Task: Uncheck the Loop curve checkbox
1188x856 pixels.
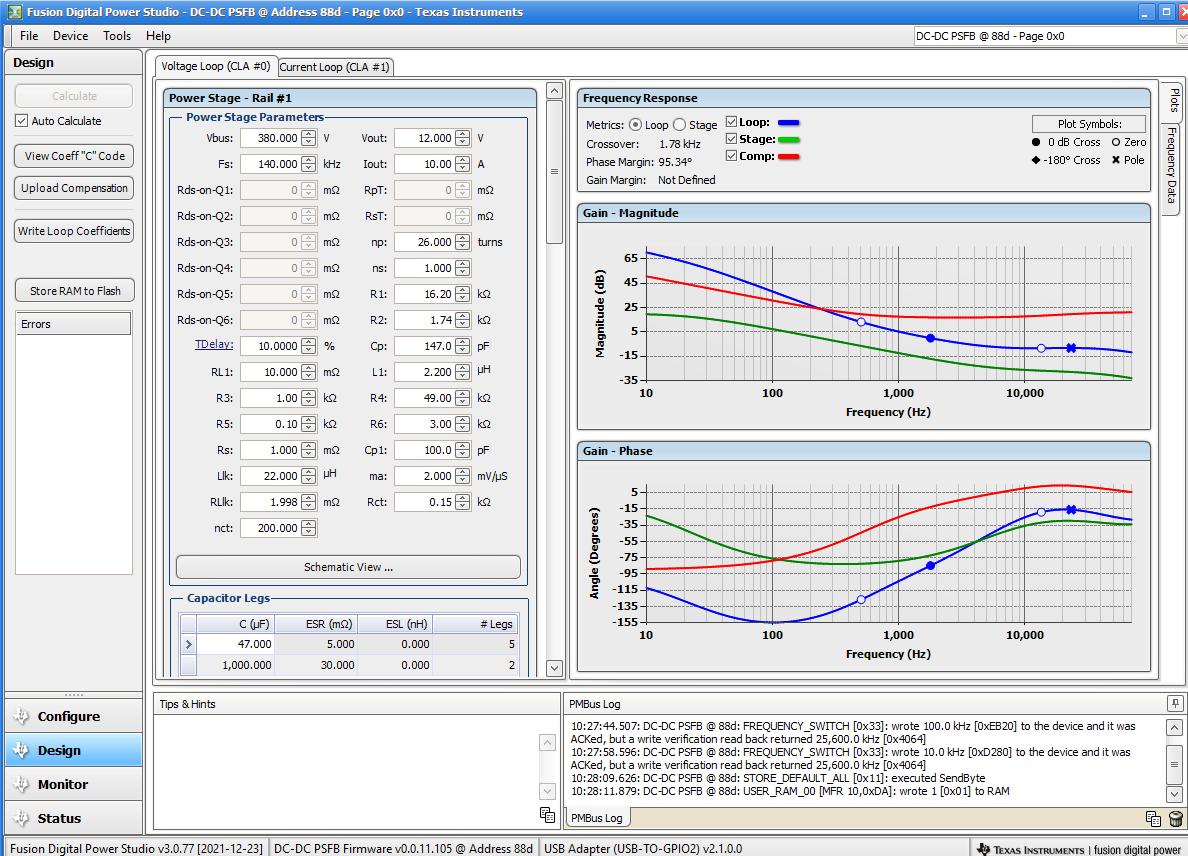Action: (x=732, y=122)
